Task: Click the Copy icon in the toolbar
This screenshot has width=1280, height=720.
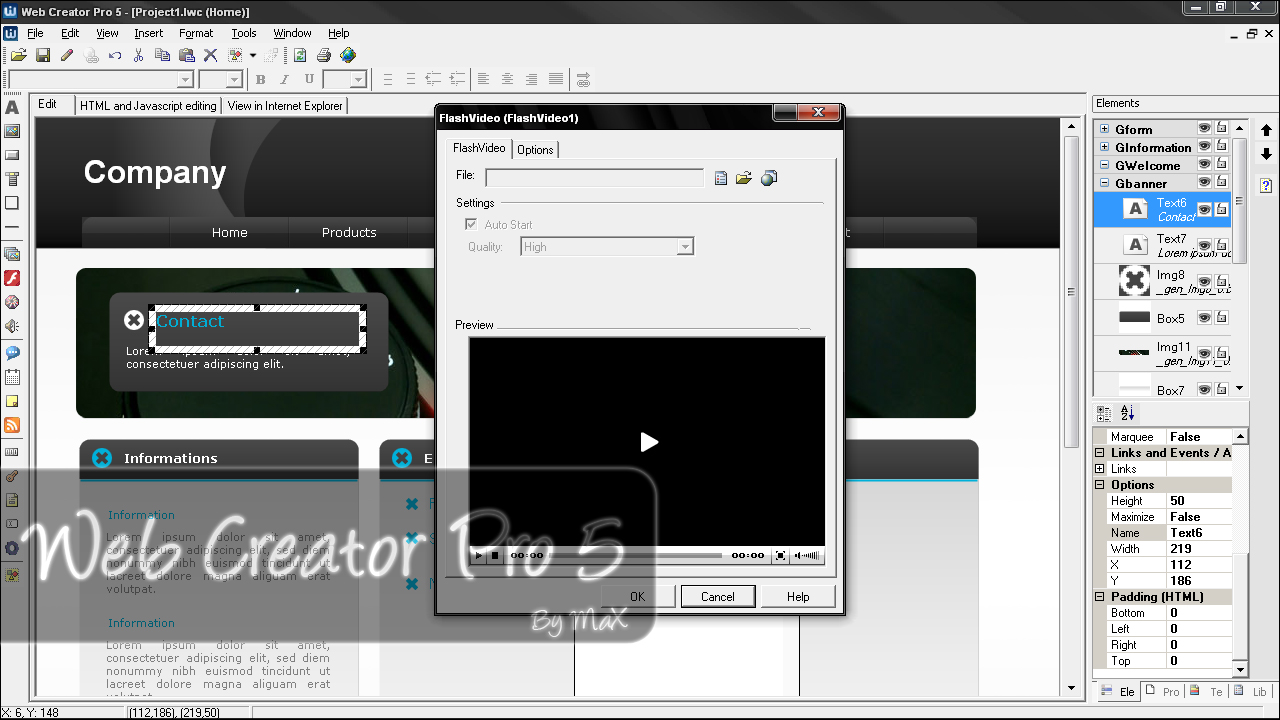Action: click(163, 55)
